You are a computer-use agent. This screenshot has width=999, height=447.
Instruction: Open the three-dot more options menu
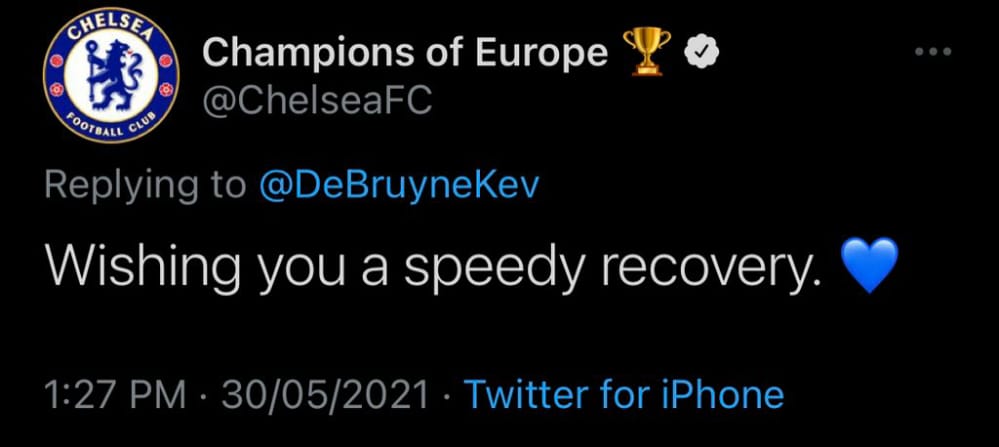point(936,52)
